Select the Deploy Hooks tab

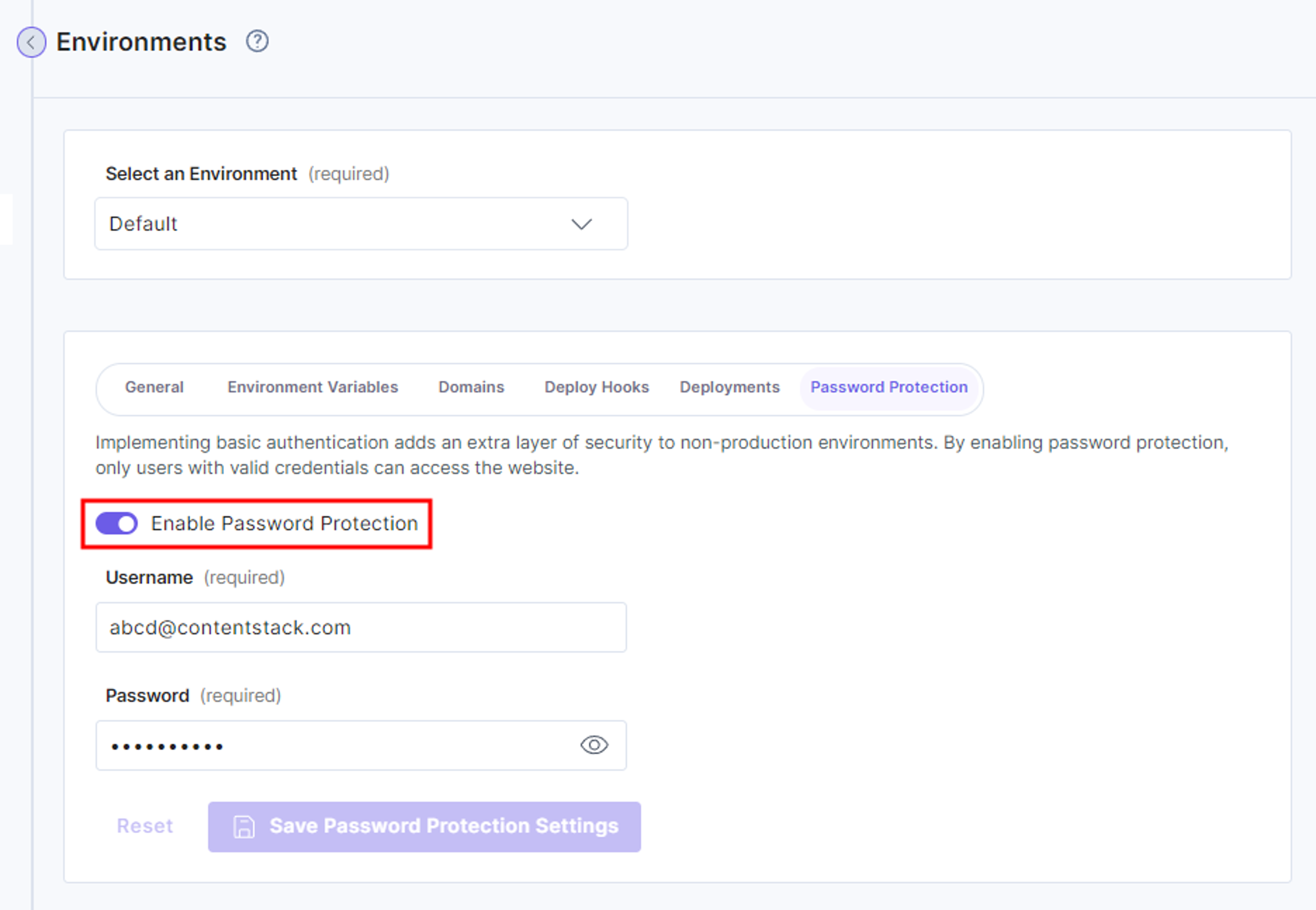coord(597,387)
